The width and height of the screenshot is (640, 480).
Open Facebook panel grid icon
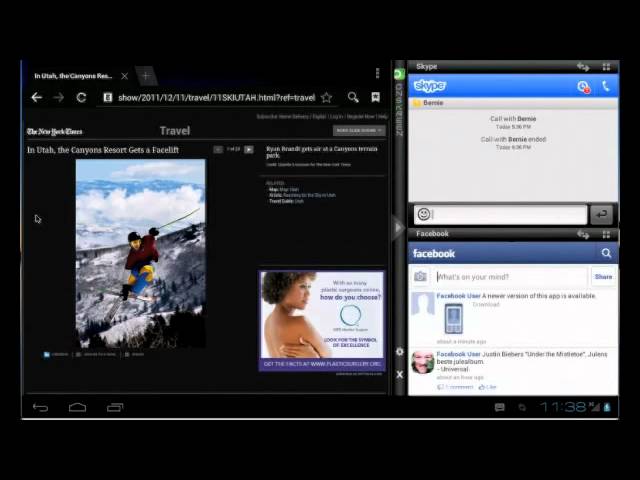pos(606,234)
